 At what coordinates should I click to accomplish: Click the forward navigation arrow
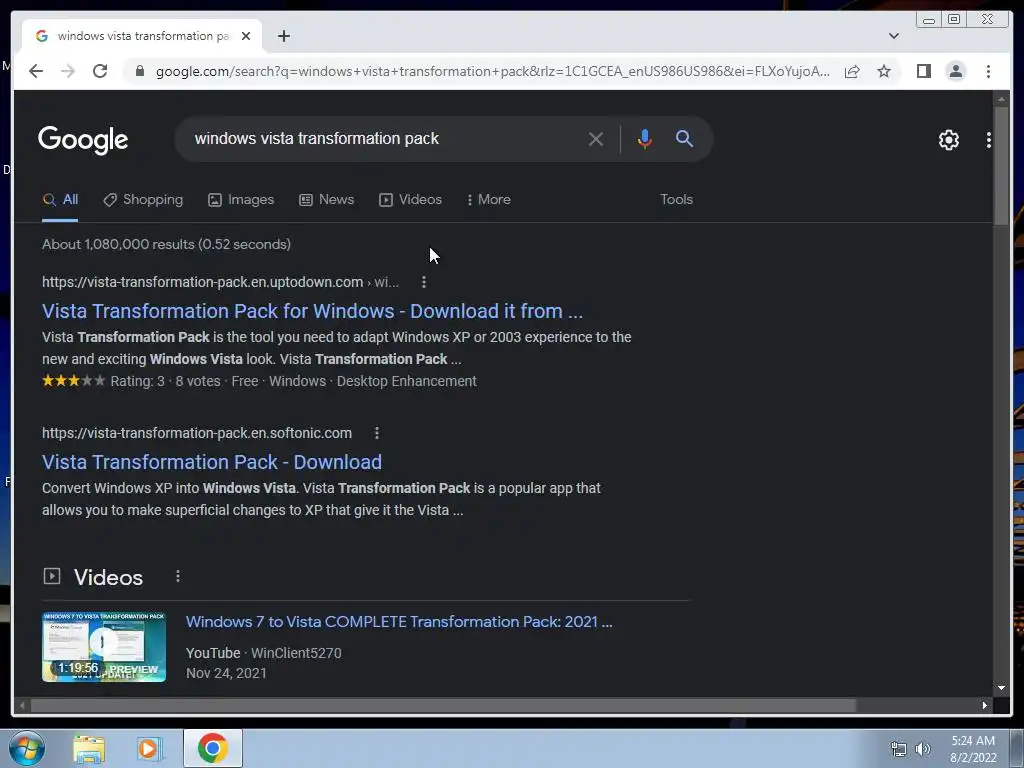click(68, 71)
